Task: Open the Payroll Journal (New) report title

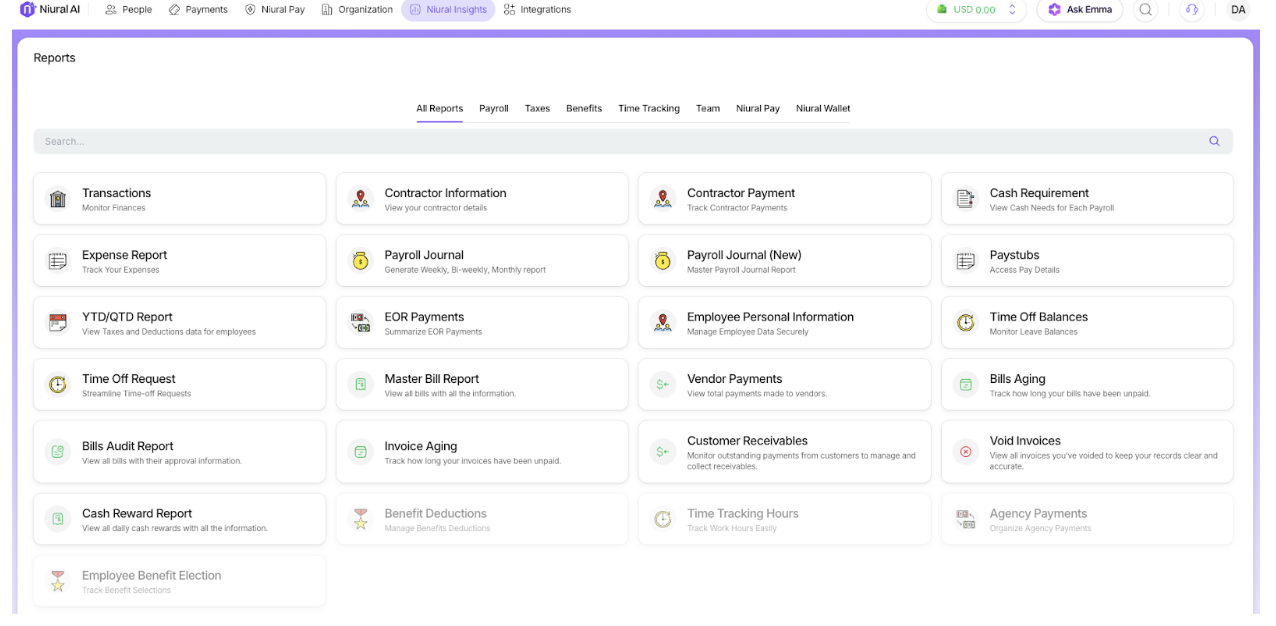Action: click(x=744, y=255)
